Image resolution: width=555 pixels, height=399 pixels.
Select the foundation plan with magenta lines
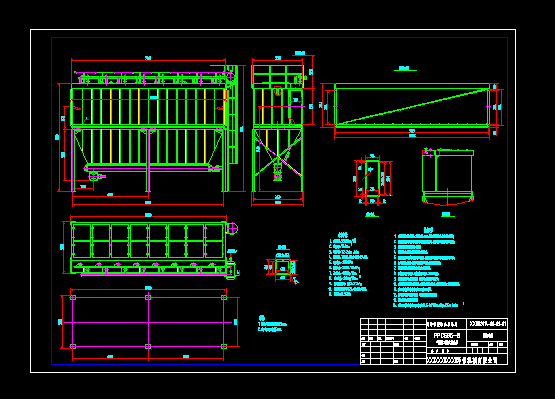click(x=149, y=323)
